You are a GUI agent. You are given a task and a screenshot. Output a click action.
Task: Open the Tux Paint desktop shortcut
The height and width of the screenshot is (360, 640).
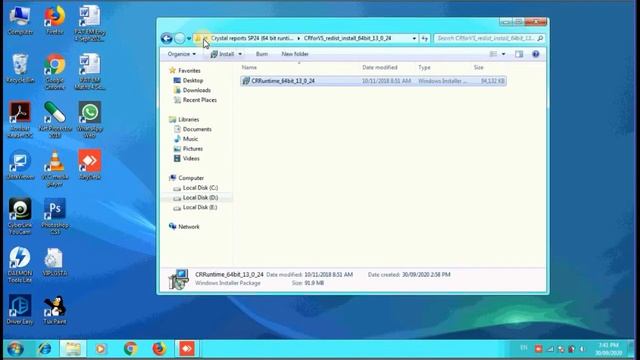[55, 309]
